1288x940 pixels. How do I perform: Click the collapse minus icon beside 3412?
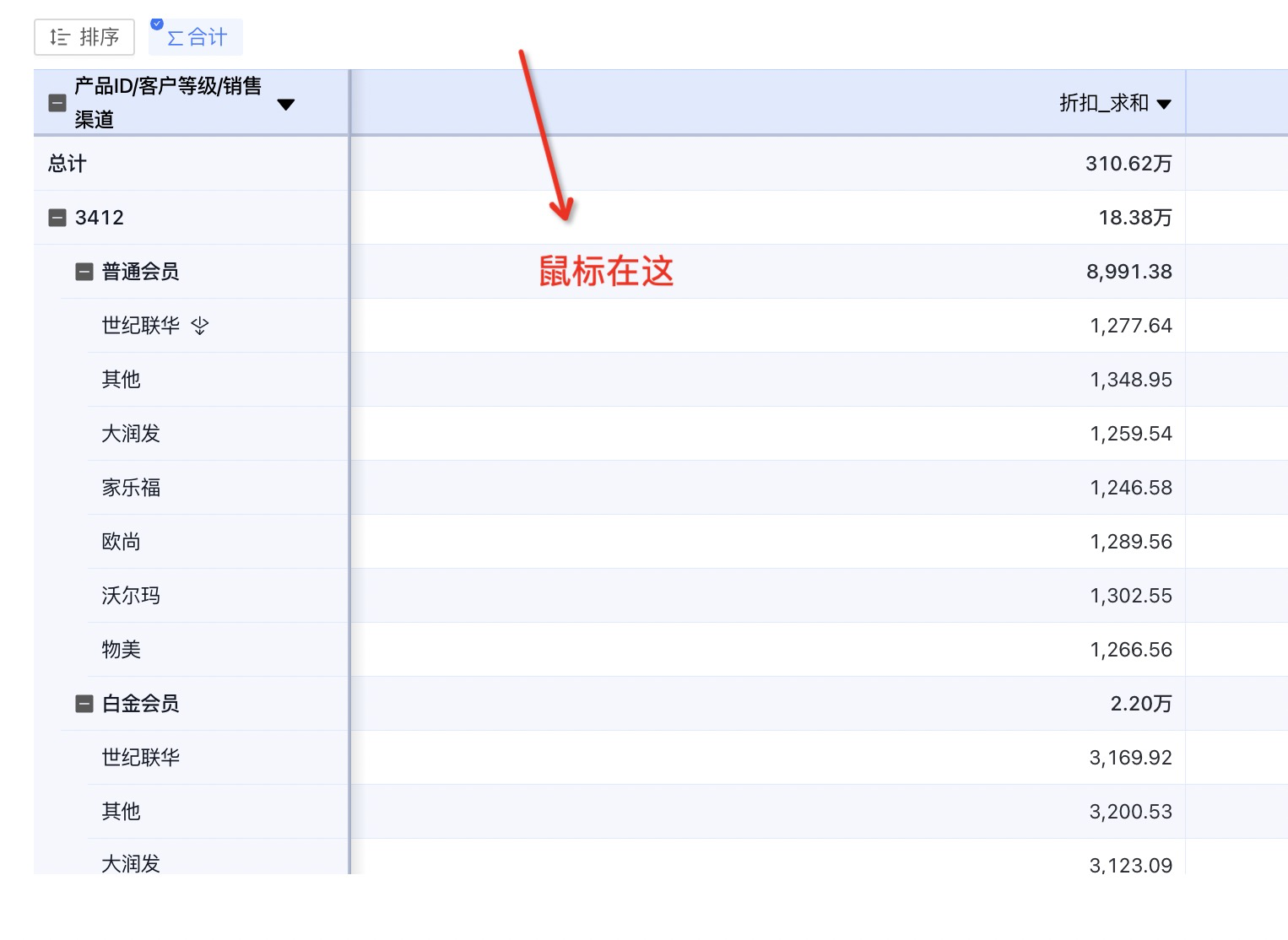pos(57,217)
